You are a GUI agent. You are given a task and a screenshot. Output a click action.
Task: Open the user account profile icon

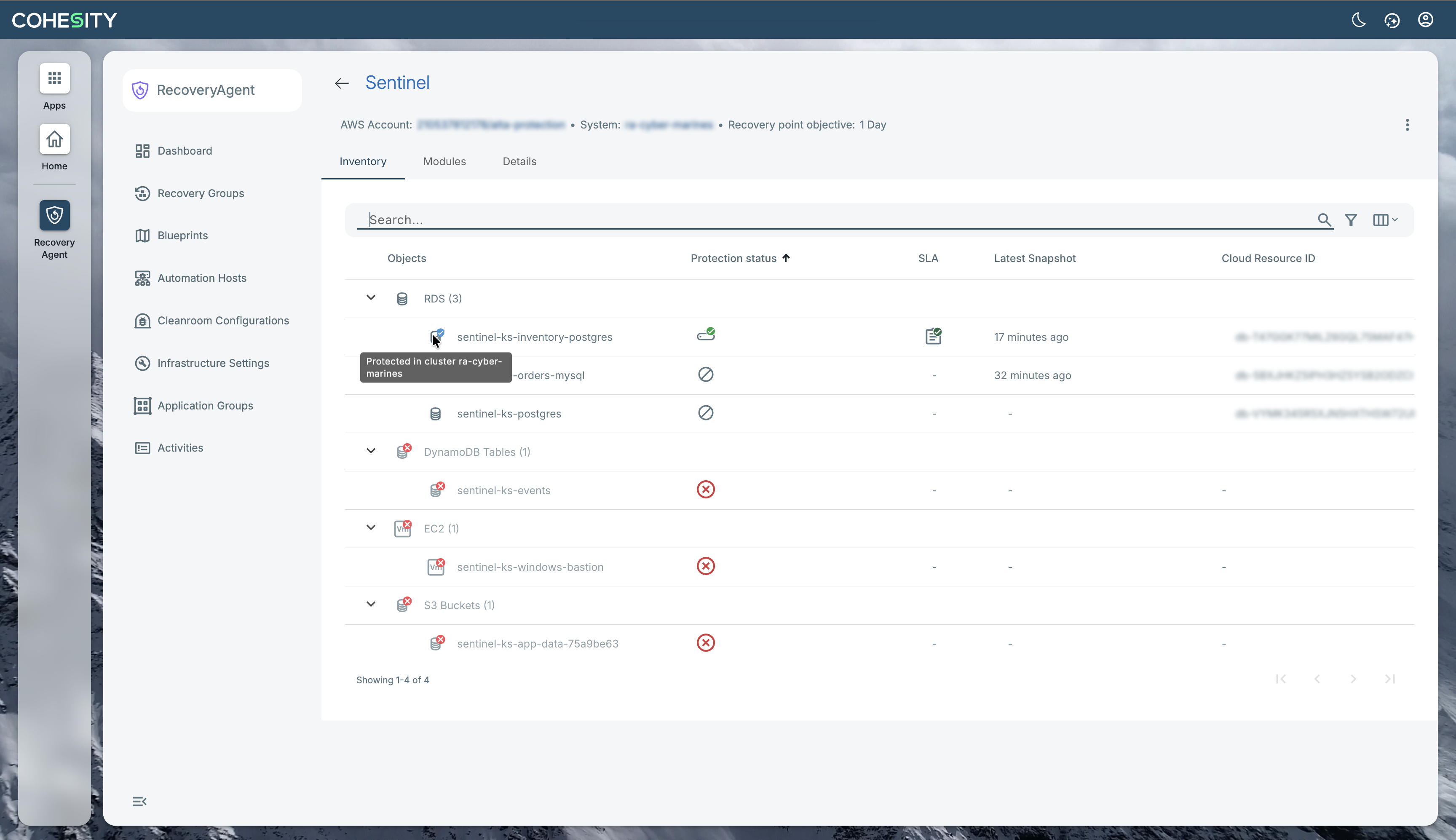[x=1425, y=20]
